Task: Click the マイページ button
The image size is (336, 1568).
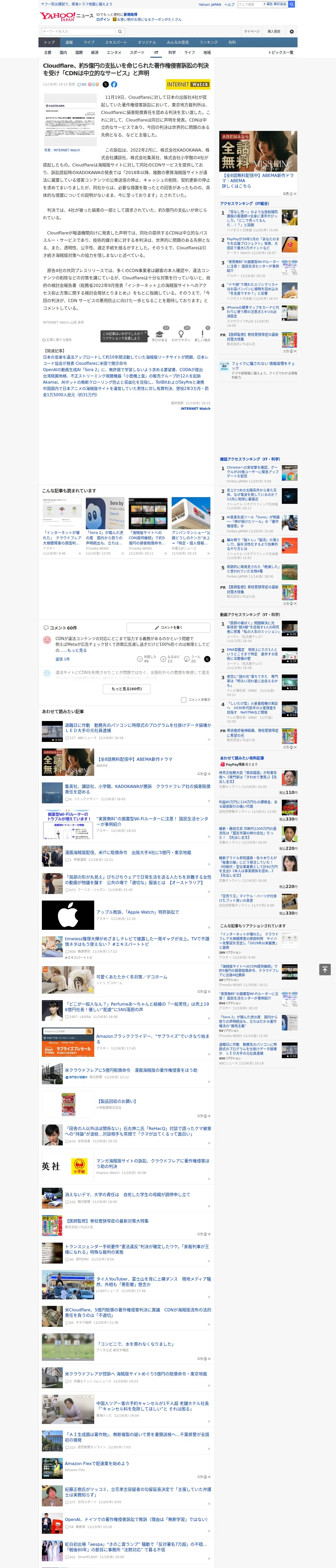Action: point(252,32)
